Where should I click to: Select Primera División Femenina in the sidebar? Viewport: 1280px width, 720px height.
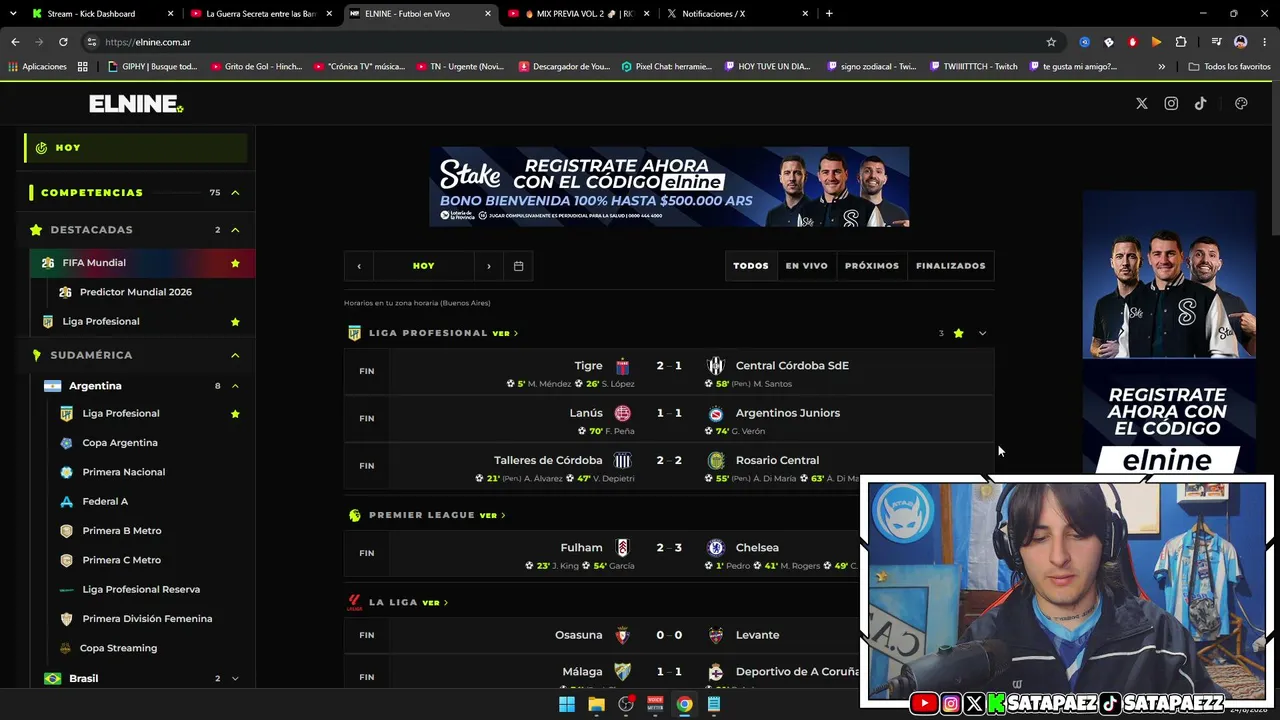147,619
